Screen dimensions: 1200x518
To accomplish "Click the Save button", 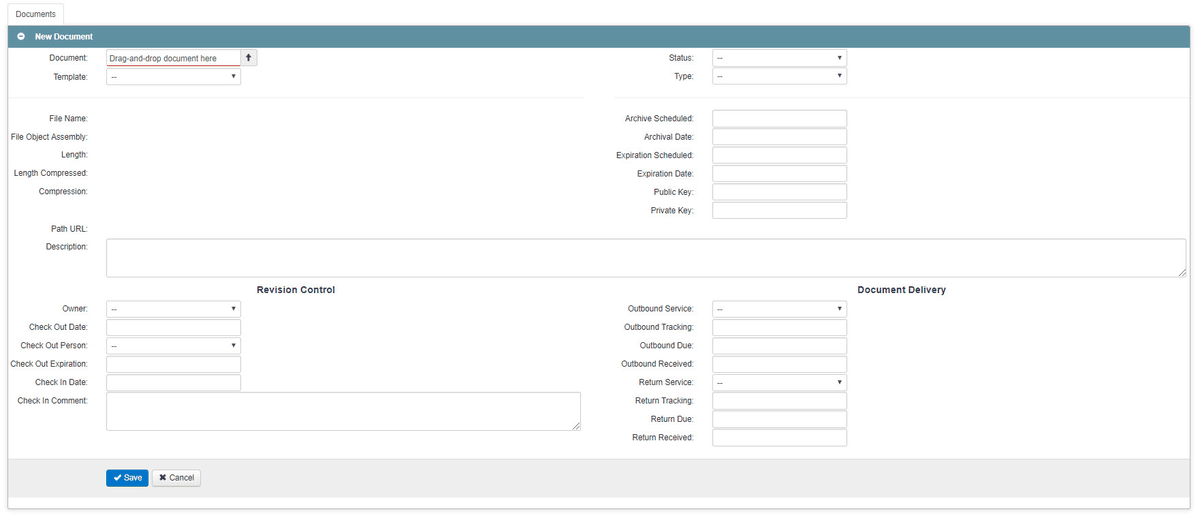I will pos(127,478).
